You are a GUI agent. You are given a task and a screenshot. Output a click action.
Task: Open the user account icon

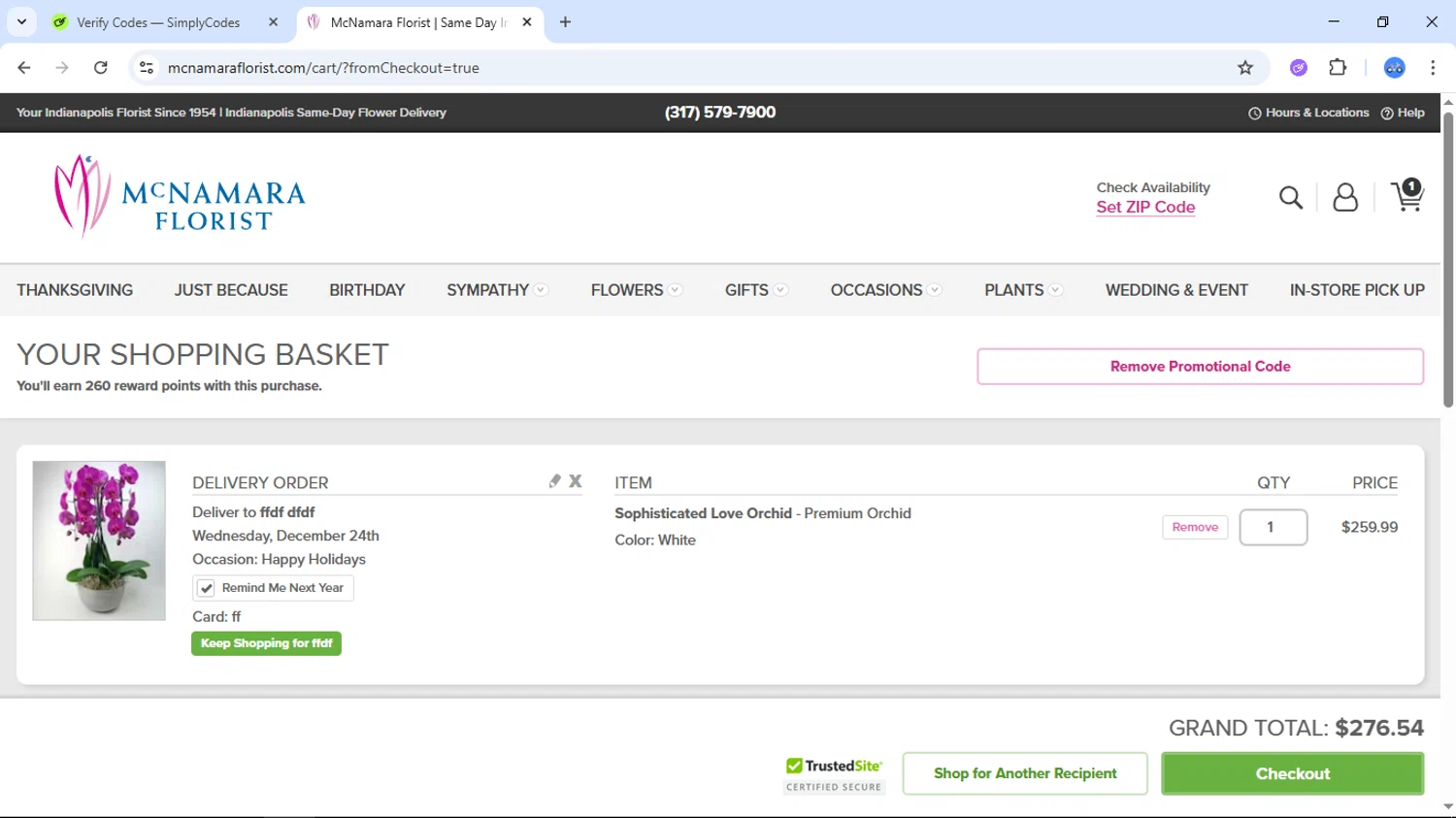click(x=1344, y=198)
